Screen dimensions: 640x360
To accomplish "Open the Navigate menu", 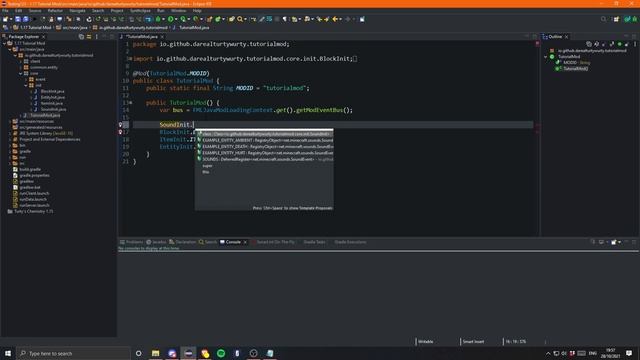I will pos(77,11).
